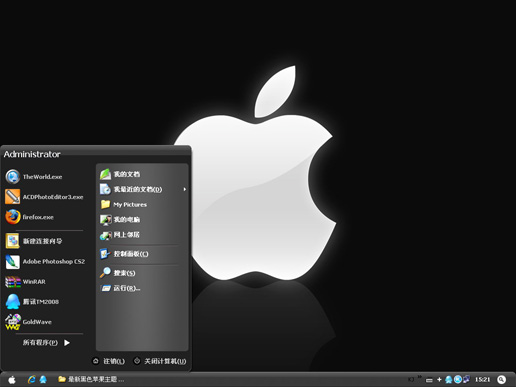Open the QQ penguin quick launch icon
This screenshot has width=516, height=387.
43,379
